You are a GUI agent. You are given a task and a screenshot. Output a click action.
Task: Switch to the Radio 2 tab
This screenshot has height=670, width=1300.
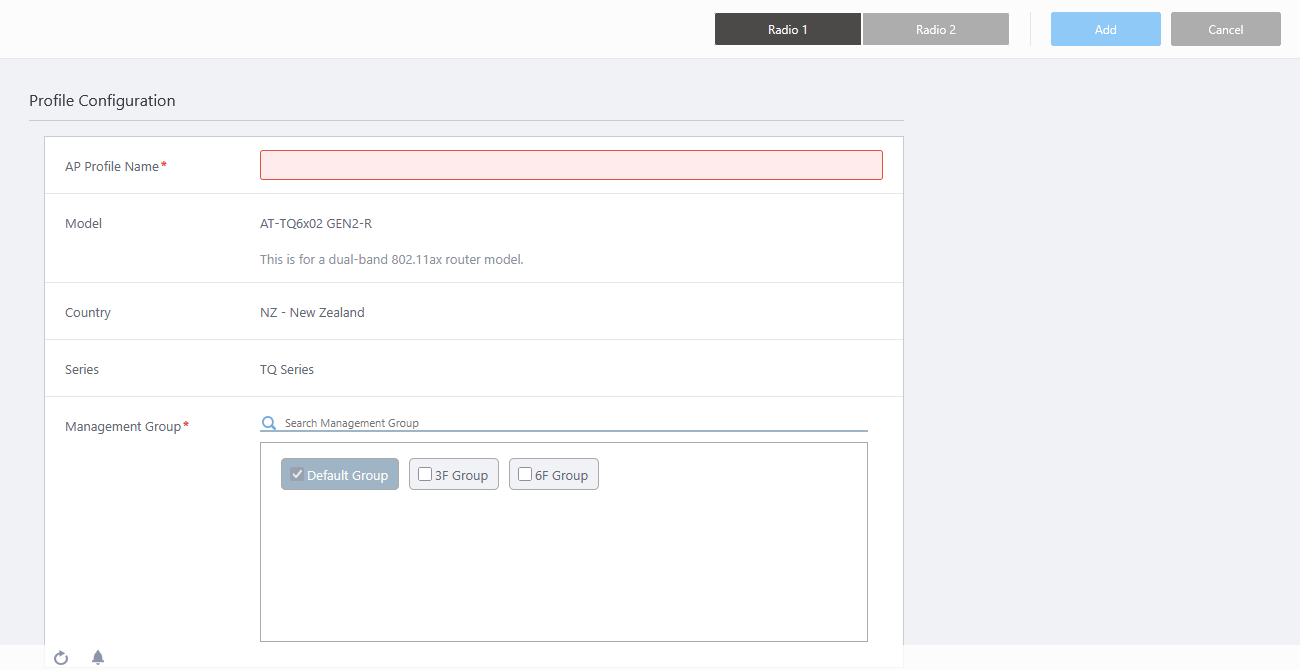pyautogui.click(x=936, y=29)
